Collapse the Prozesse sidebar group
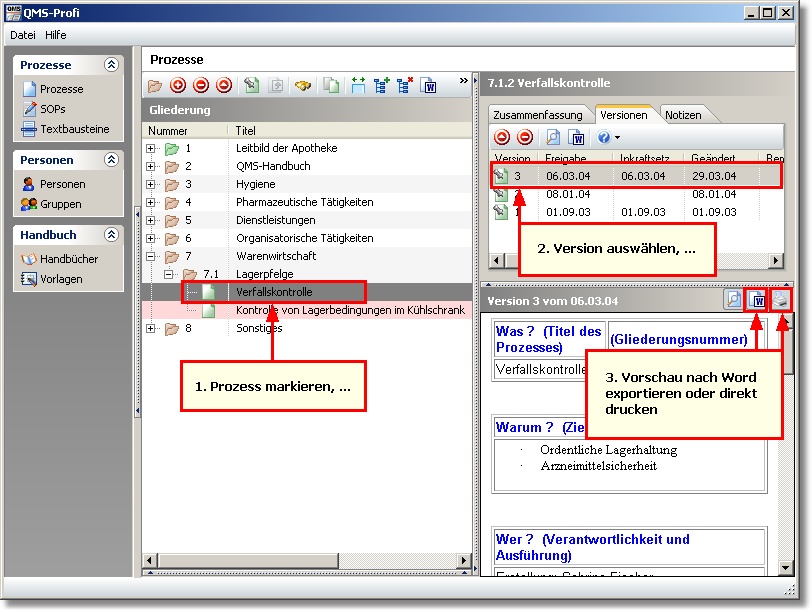Viewport: 812px width, 612px height. click(111, 65)
